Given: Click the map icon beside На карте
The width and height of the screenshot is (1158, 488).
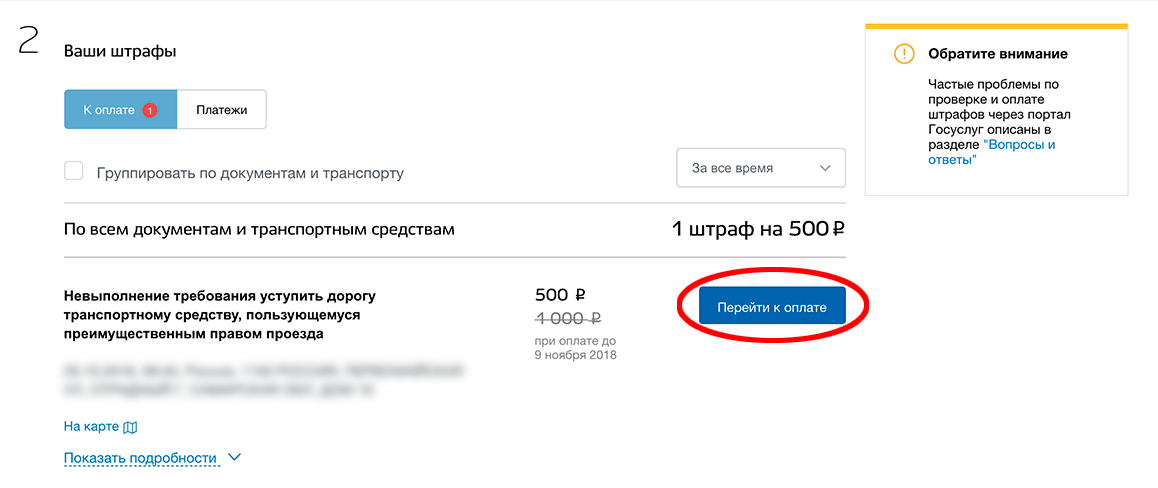Looking at the screenshot, I should coord(131,427).
